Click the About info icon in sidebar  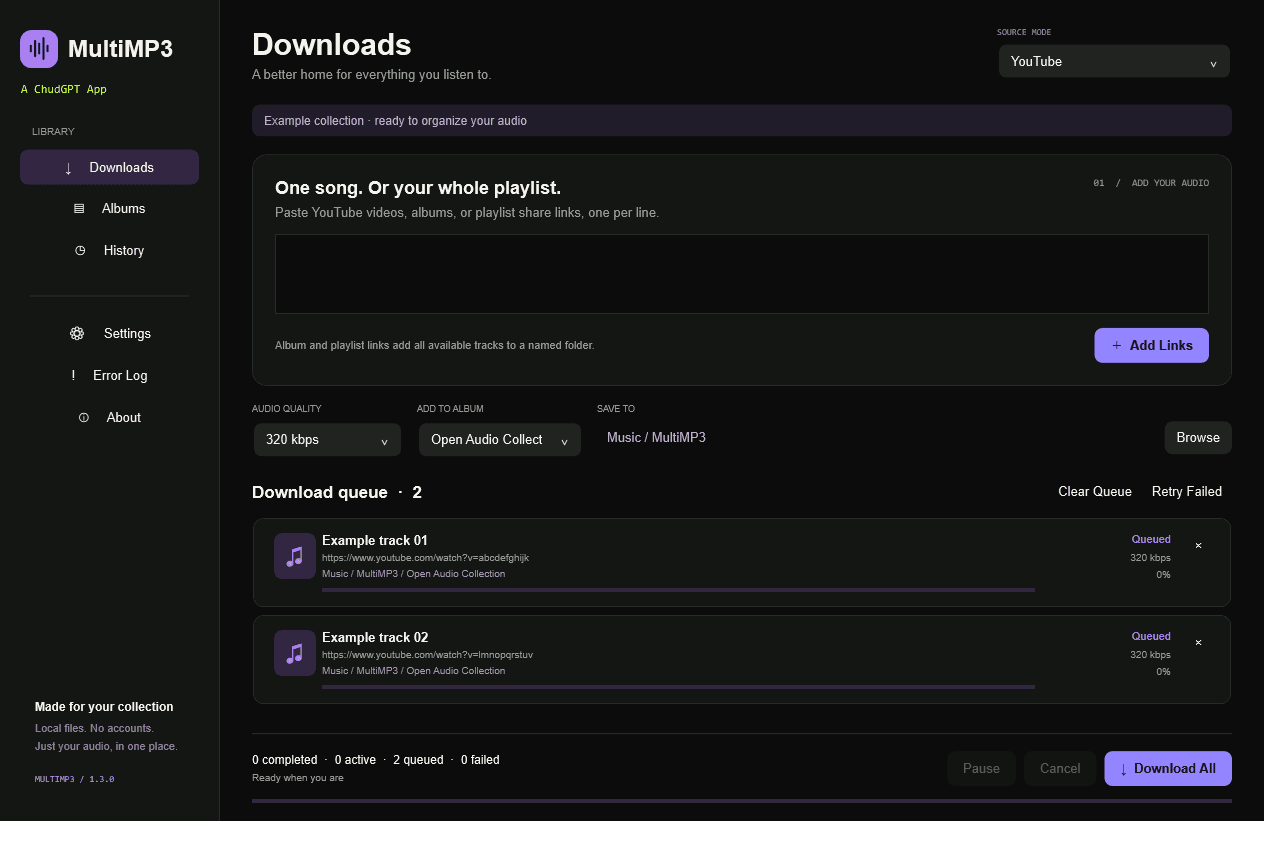[x=84, y=418]
